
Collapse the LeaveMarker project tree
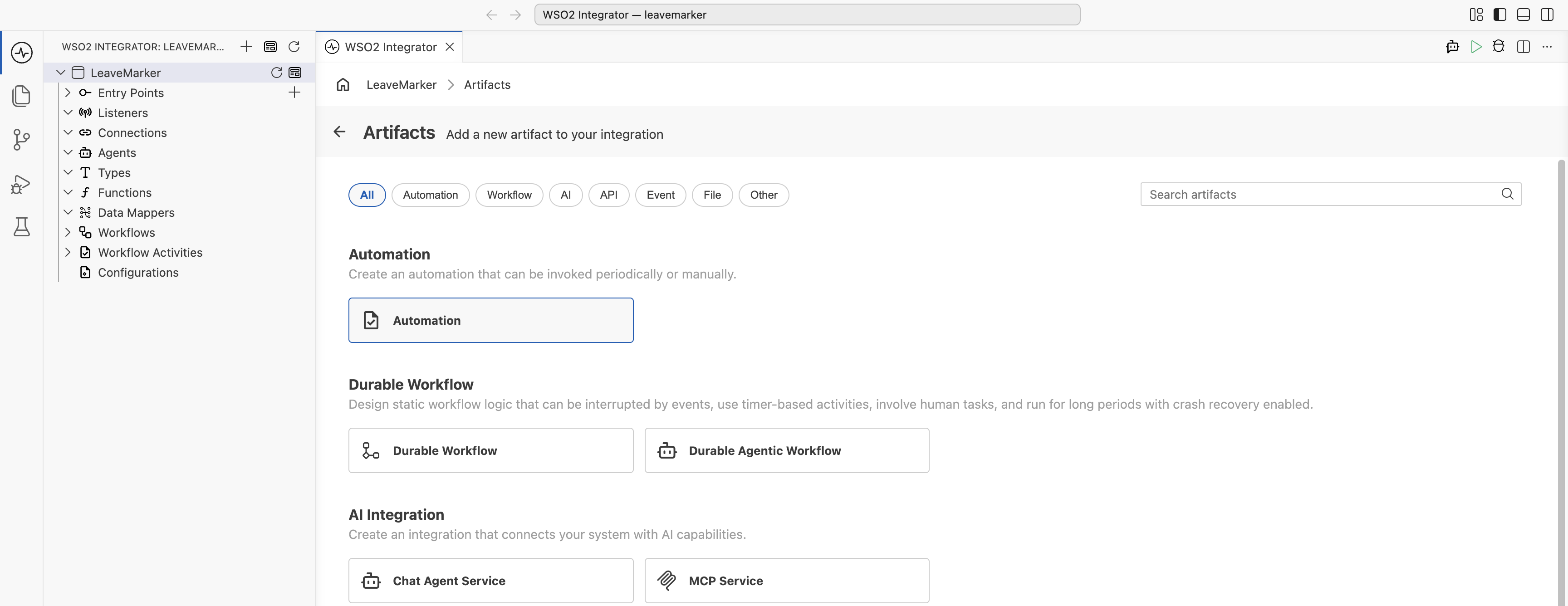pos(61,73)
